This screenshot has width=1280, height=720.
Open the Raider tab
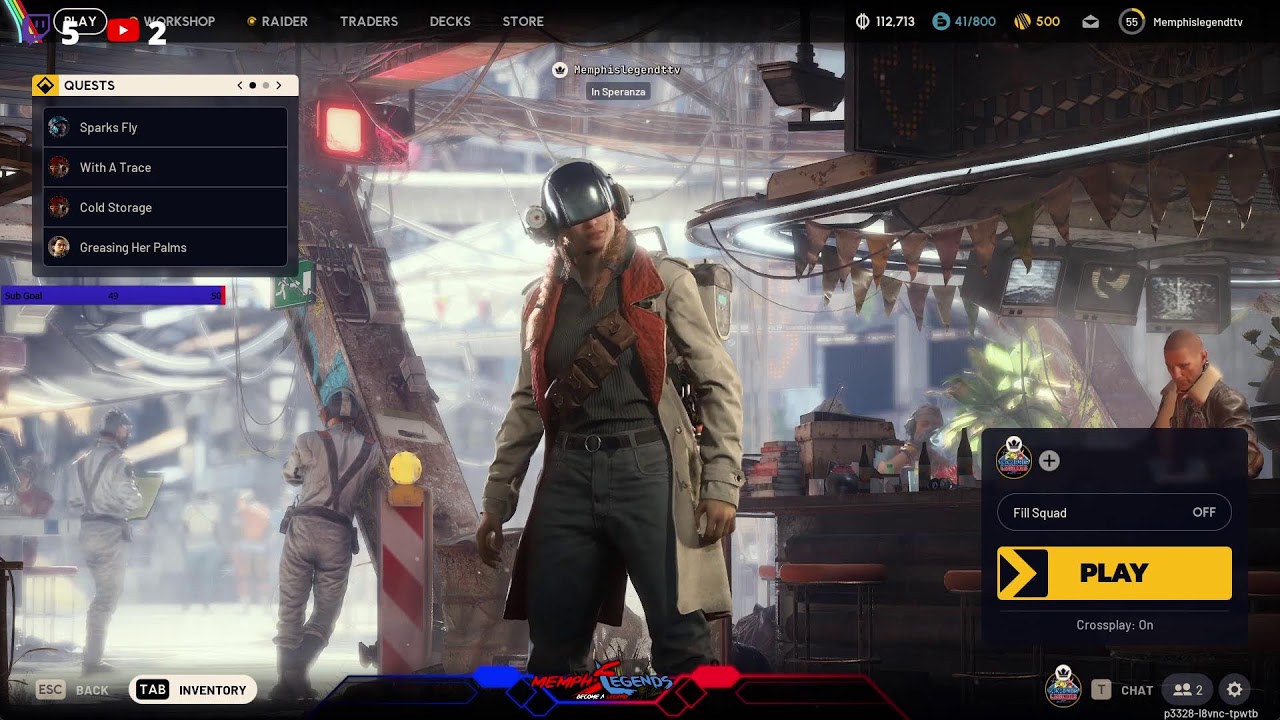(284, 21)
